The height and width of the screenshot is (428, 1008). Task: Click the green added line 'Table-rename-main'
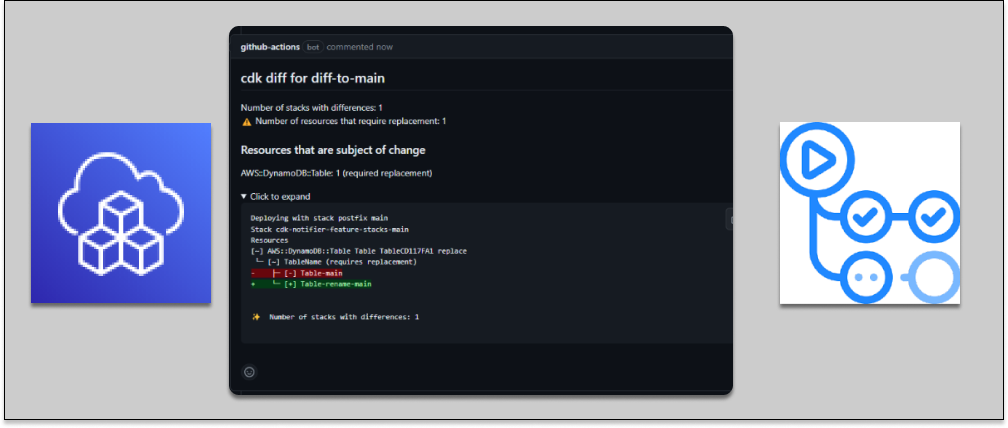coord(311,284)
